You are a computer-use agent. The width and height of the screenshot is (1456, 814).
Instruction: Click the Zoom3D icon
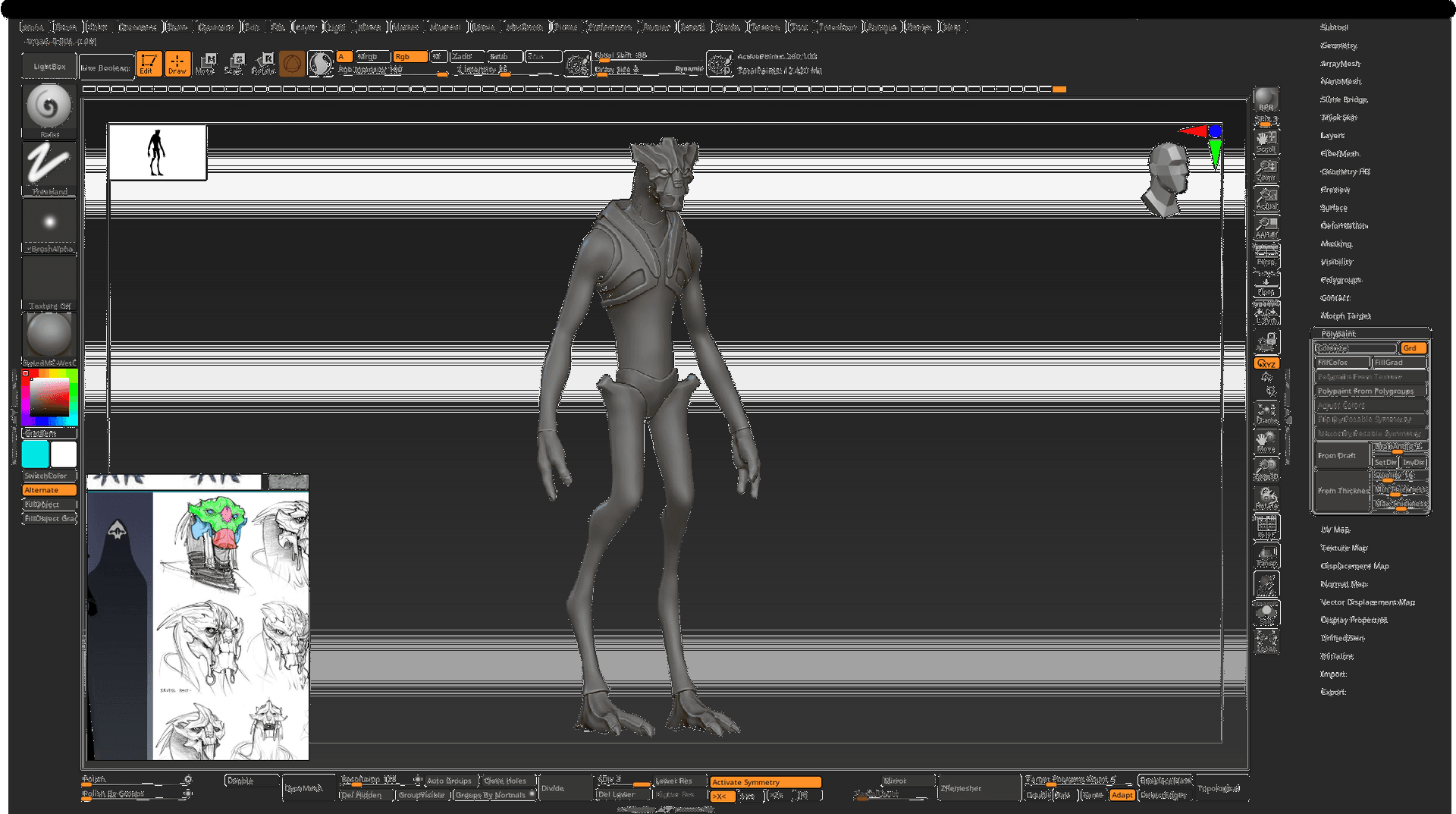(x=1266, y=470)
